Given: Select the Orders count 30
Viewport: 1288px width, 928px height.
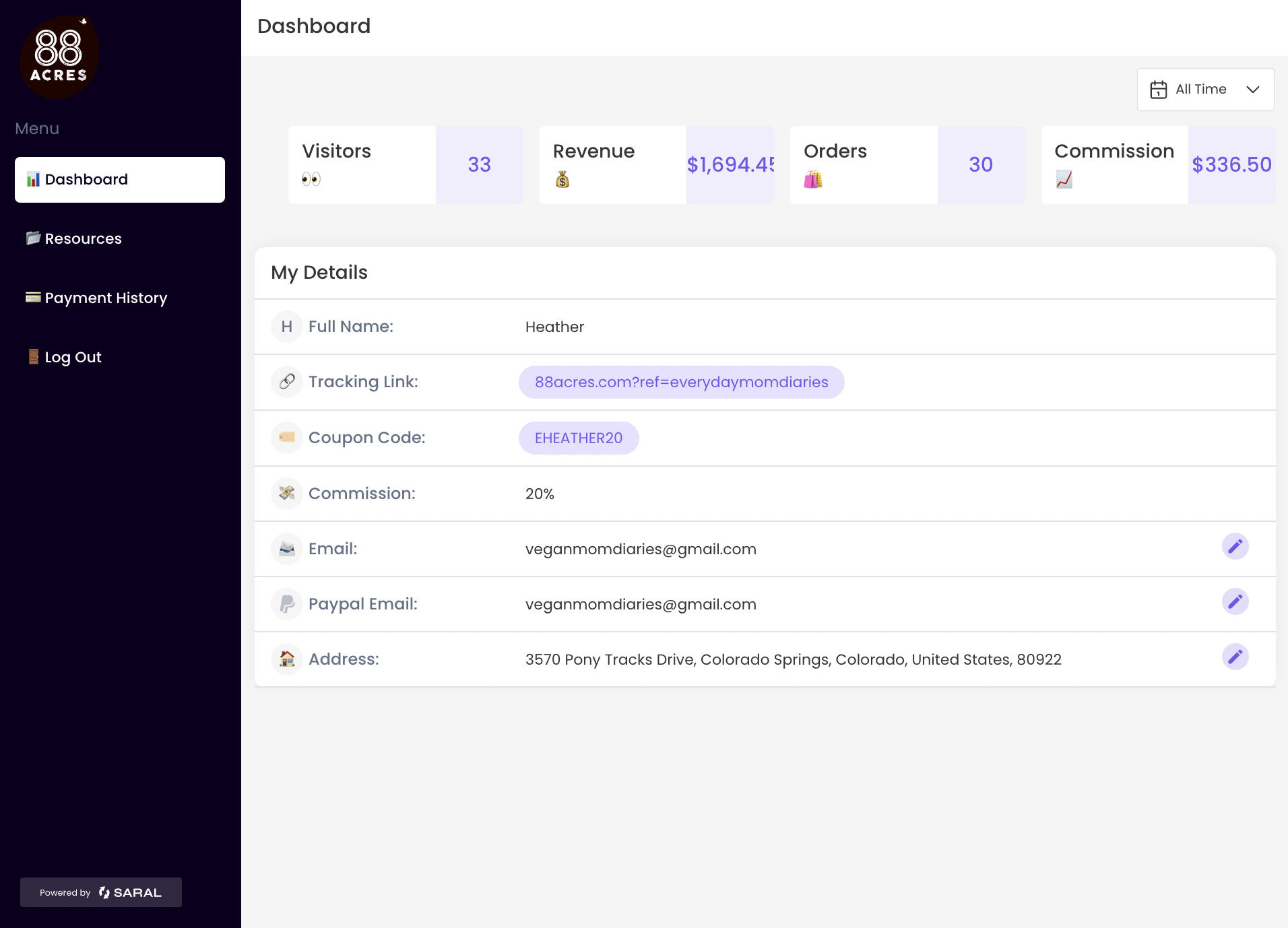Looking at the screenshot, I should 981,165.
